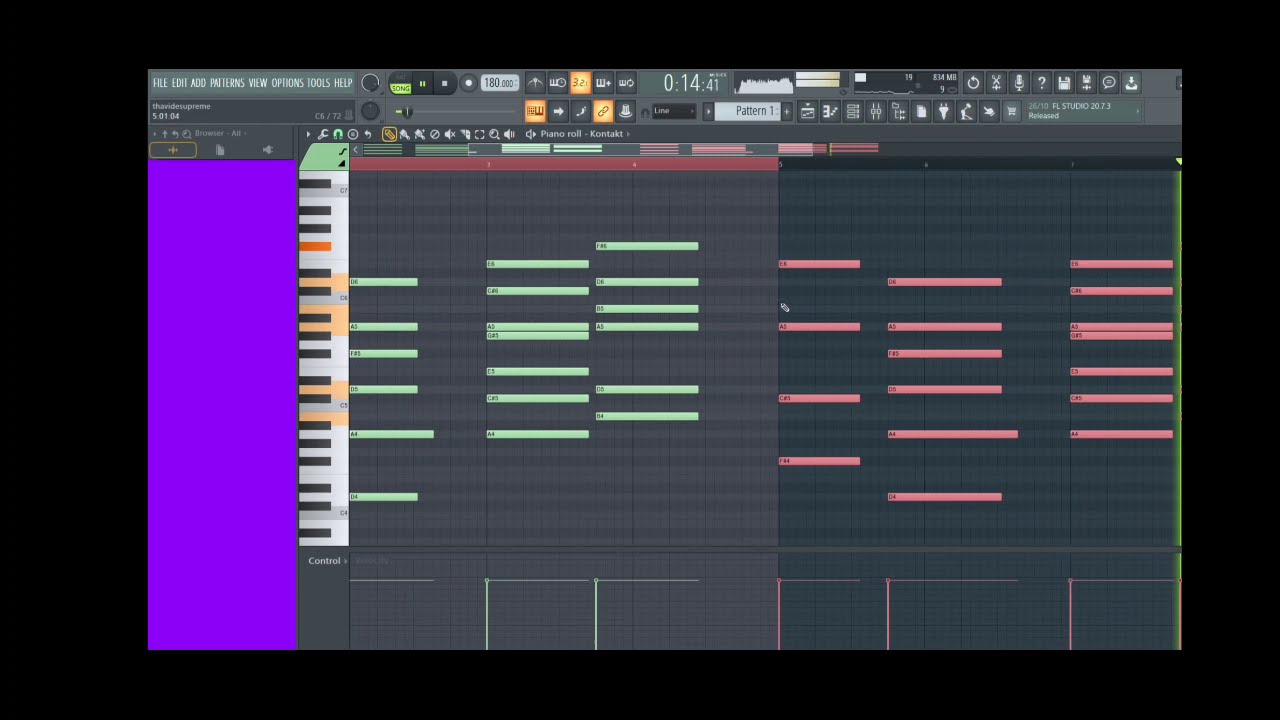
Task: Open the ADD menu
Action: click(198, 83)
